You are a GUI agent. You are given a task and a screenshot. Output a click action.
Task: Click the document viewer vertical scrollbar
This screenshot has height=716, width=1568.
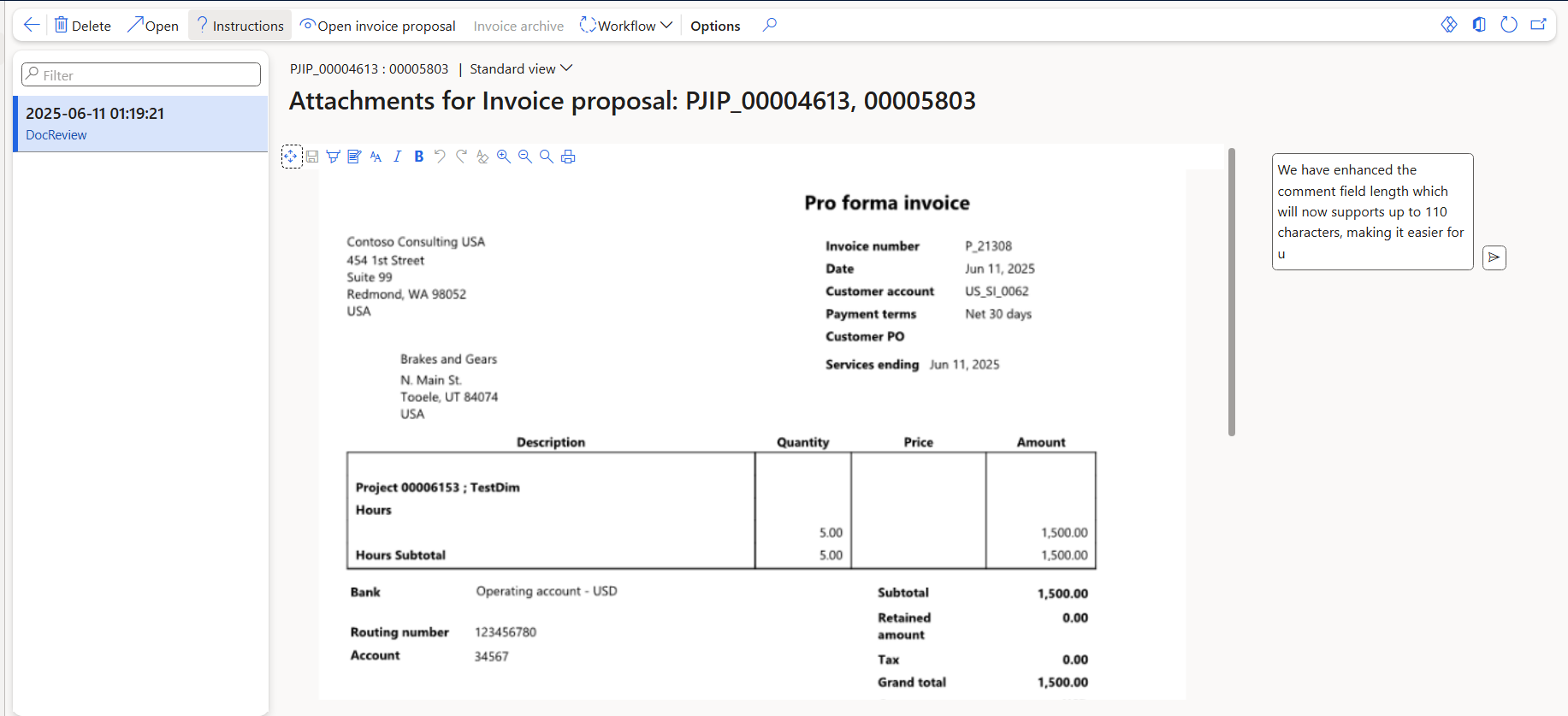click(x=1232, y=291)
